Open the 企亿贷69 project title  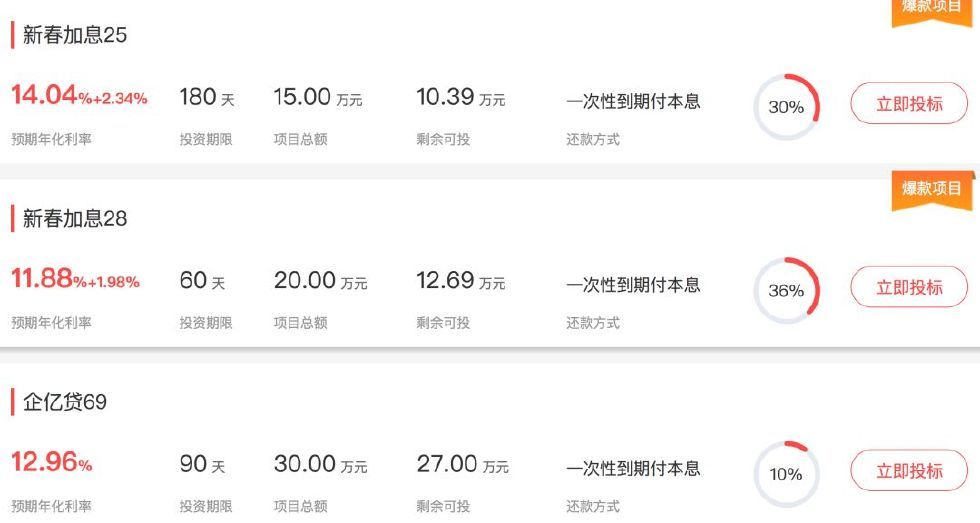(65, 402)
